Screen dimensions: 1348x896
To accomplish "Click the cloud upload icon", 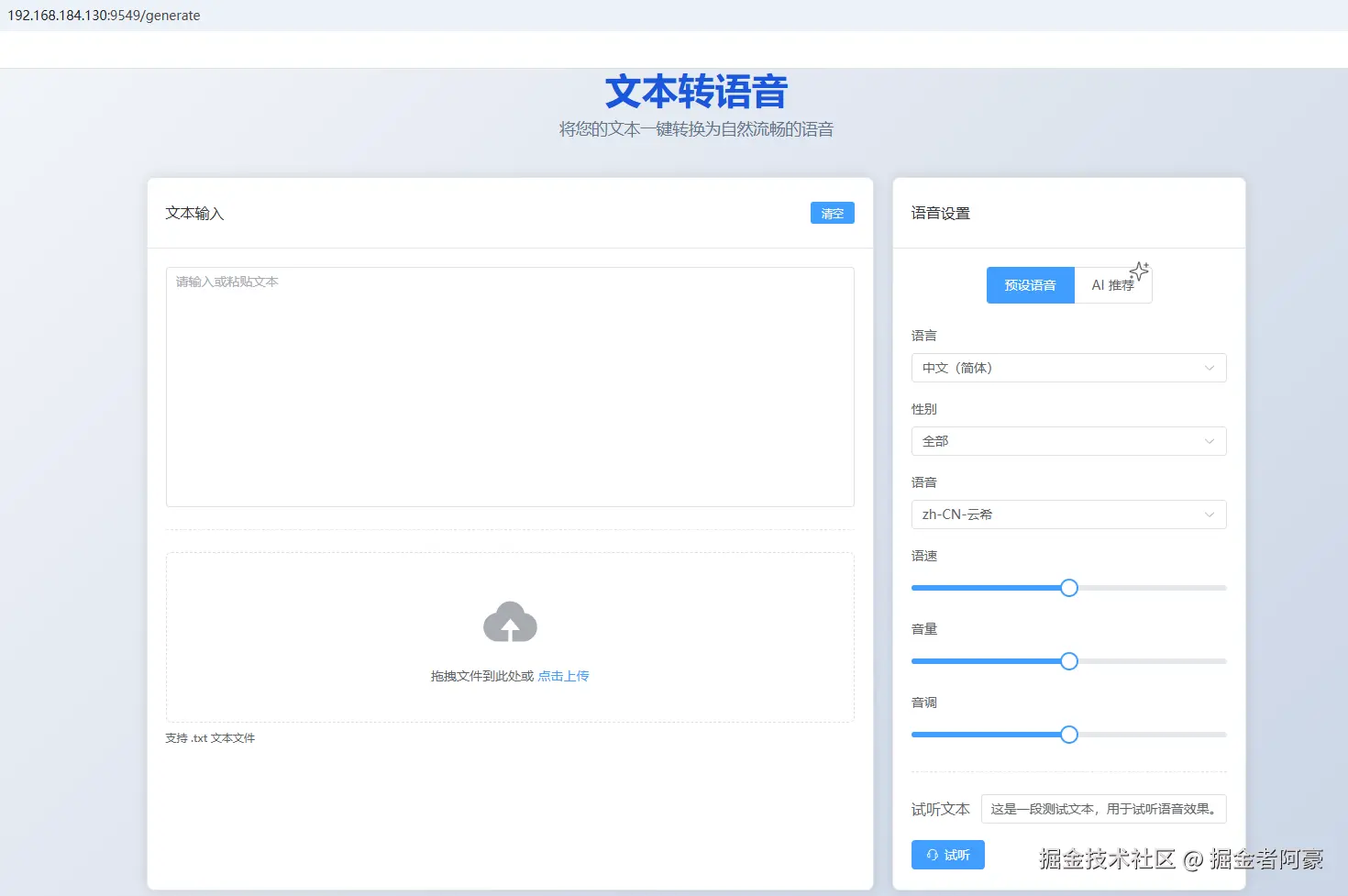I will (510, 622).
